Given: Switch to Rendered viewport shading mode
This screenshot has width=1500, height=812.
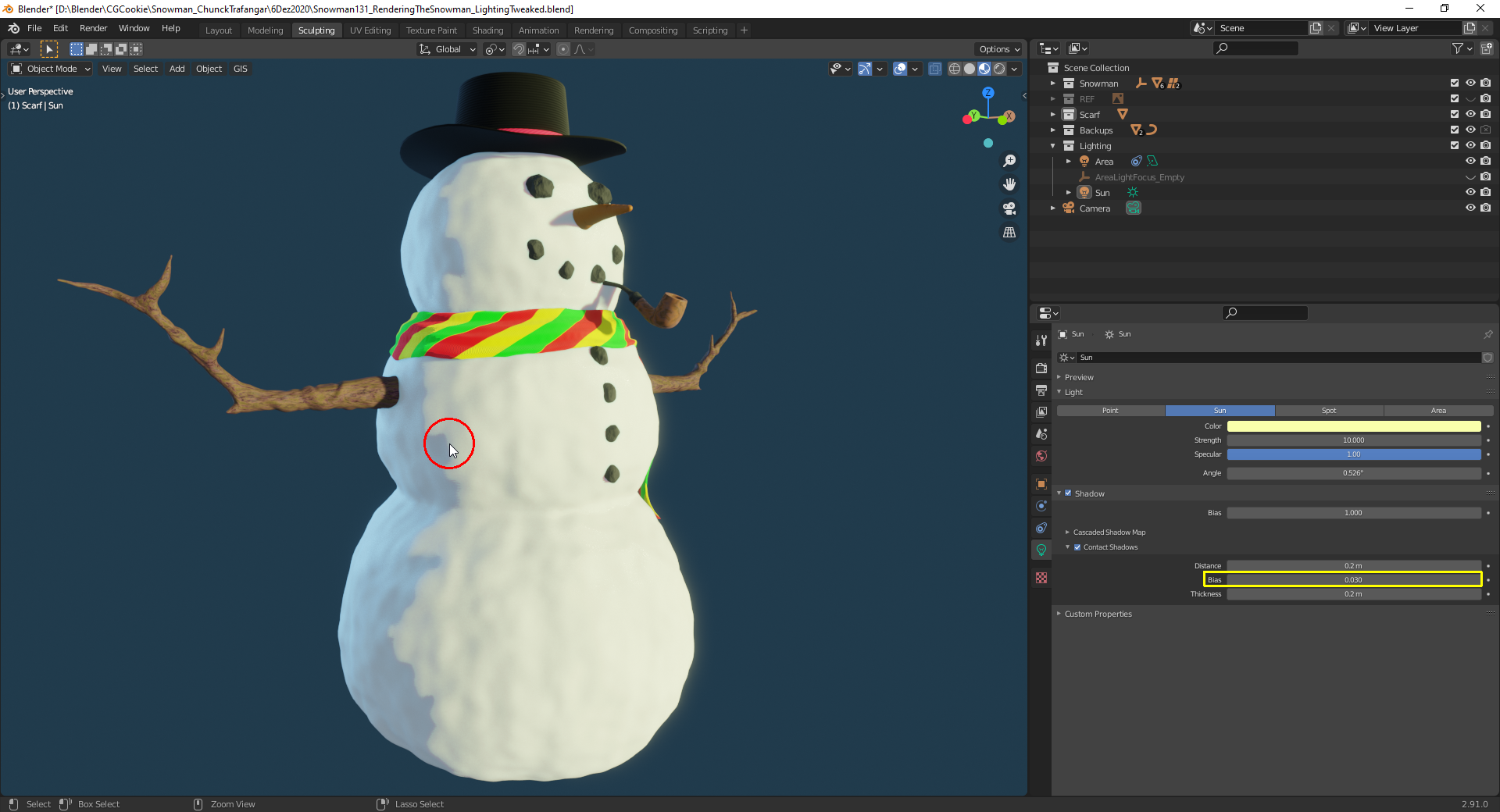Looking at the screenshot, I should [1000, 69].
